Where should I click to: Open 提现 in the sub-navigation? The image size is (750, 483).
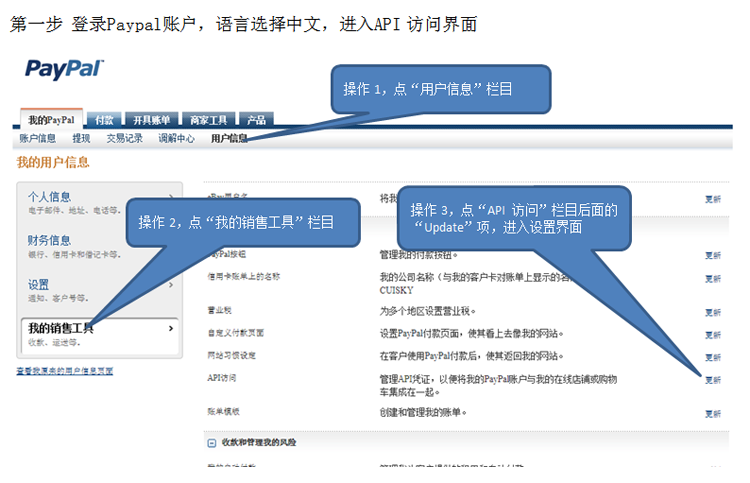[81, 139]
